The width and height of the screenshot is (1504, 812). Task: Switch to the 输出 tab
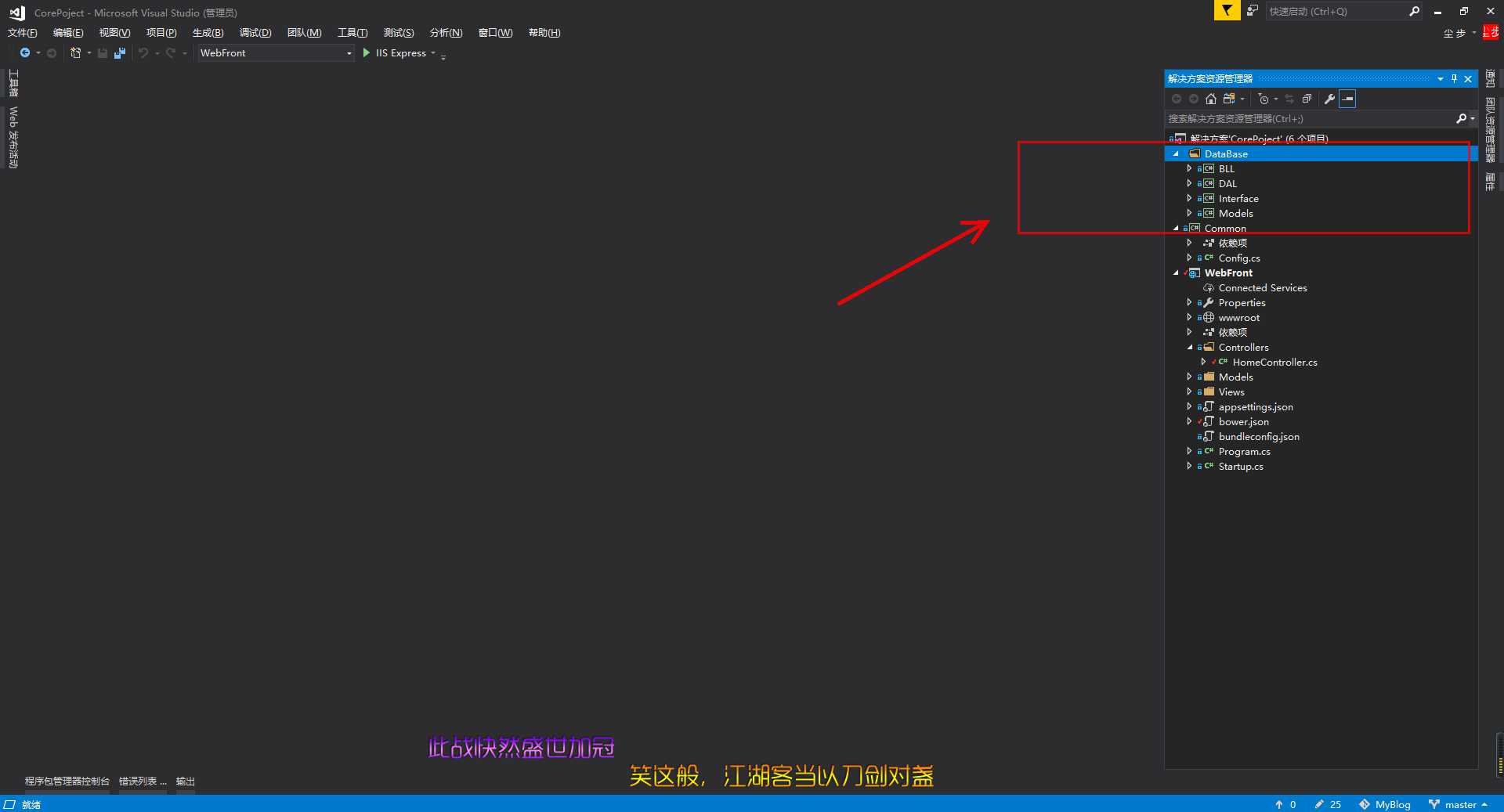pos(186,781)
